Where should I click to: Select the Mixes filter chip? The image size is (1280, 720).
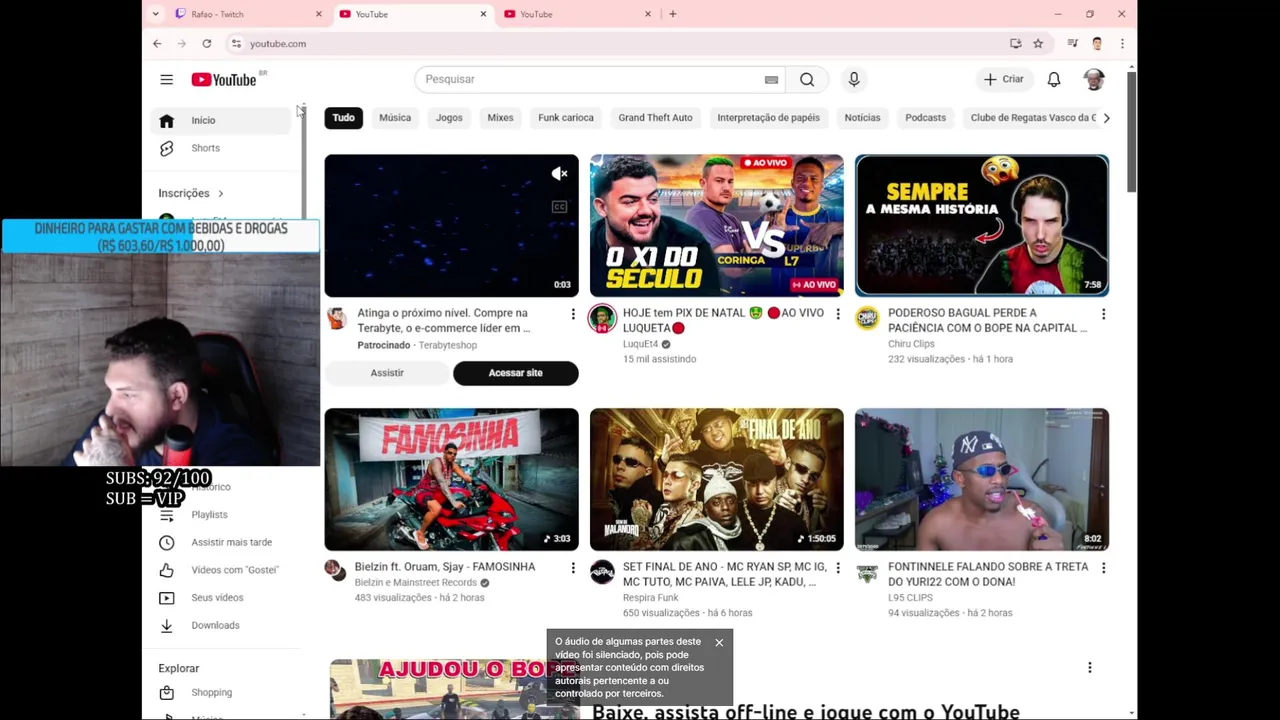[x=500, y=118]
